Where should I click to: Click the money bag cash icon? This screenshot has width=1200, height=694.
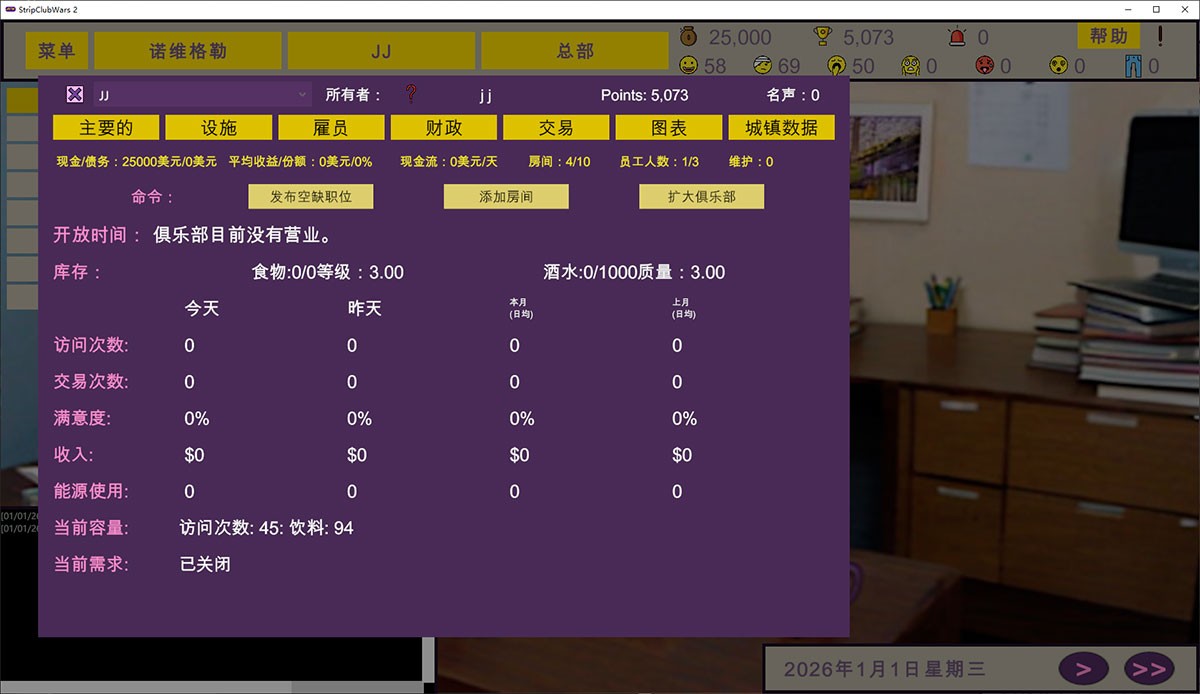coord(689,37)
